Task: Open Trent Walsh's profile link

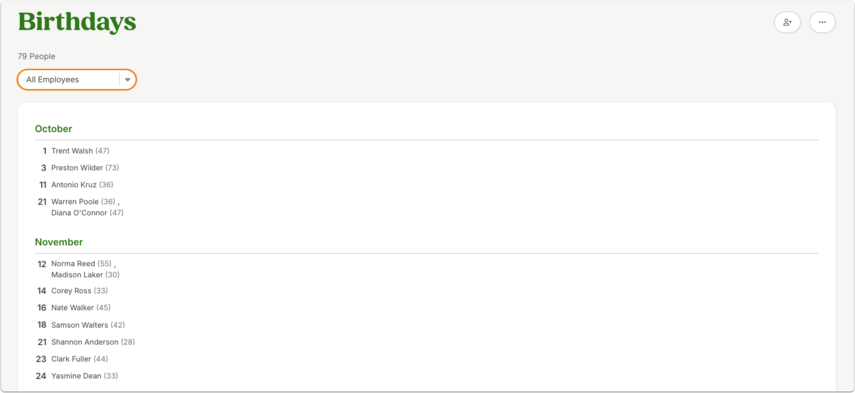Action: tap(72, 151)
